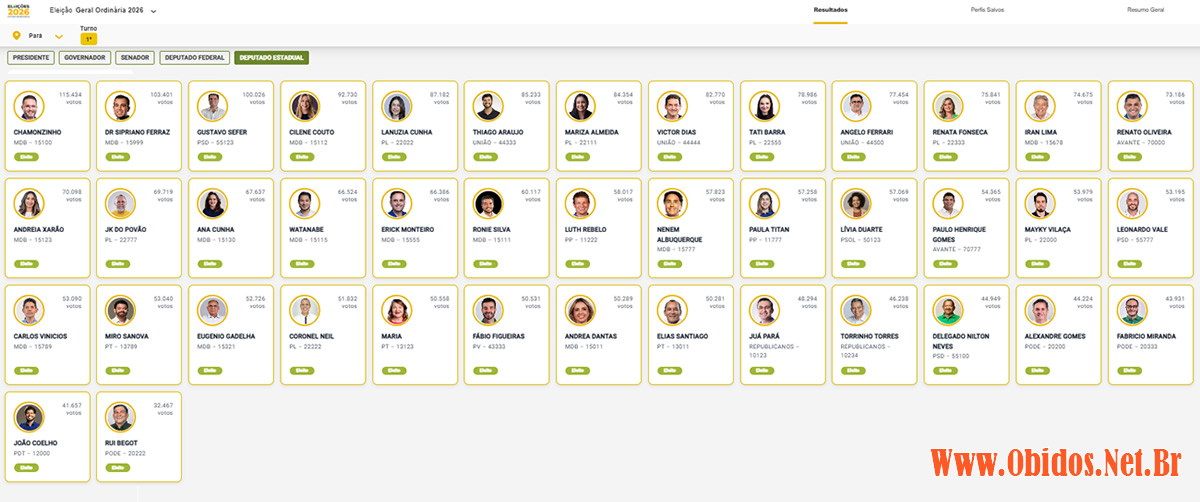Select the Coronel Neil candidate name
1200x502 pixels.
tap(312, 336)
